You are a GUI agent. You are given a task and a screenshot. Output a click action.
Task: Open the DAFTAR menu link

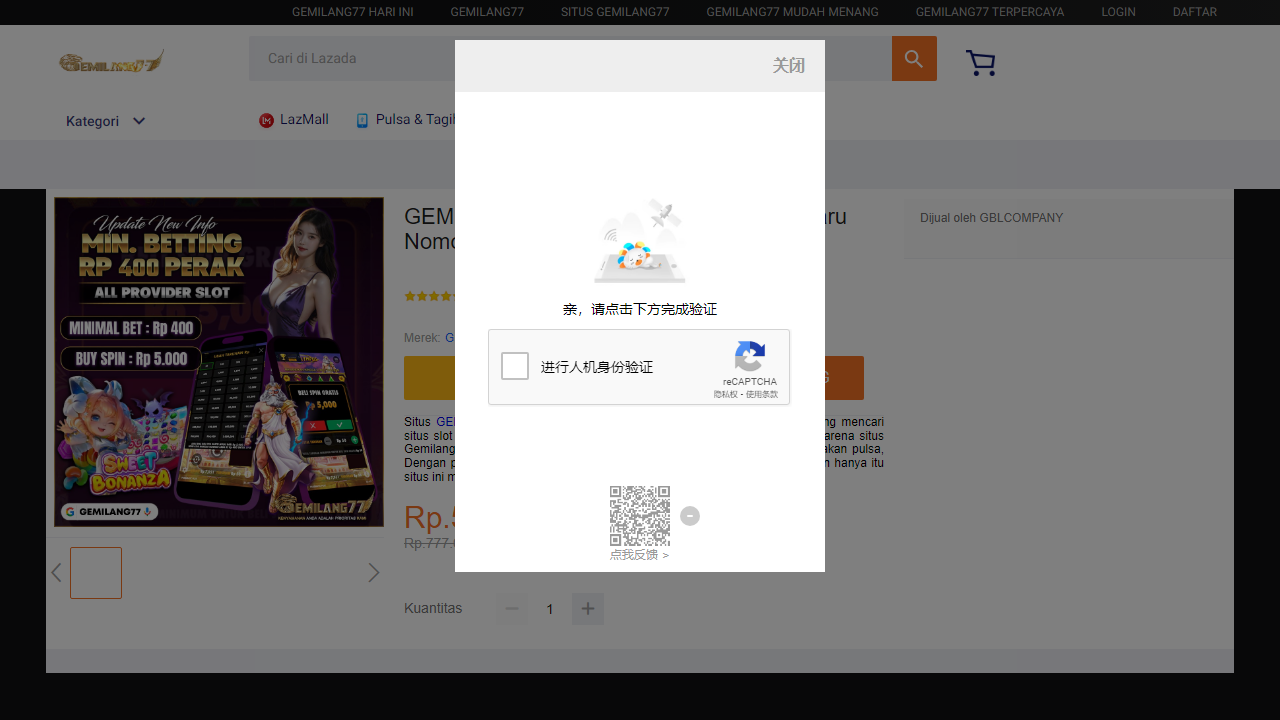click(x=1194, y=12)
